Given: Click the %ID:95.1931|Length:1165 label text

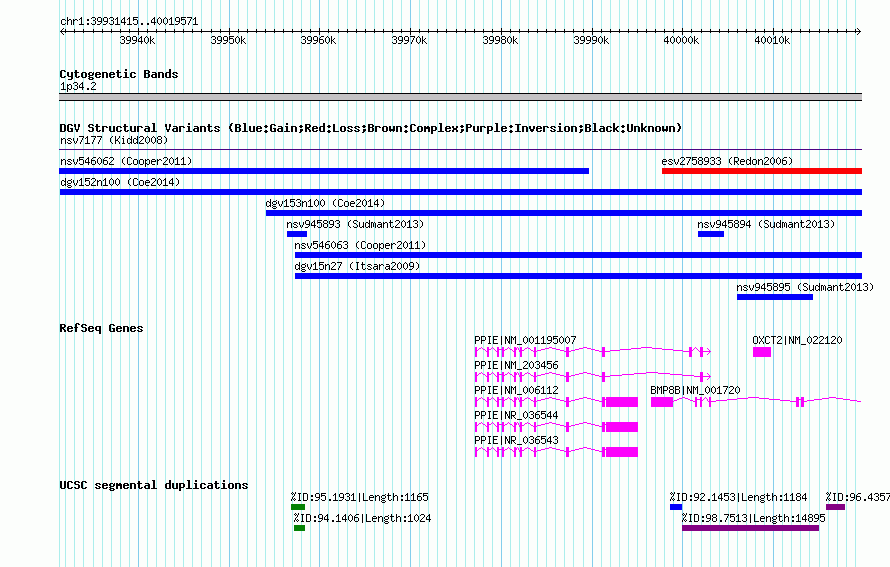Looking at the screenshot, I should coord(360,497).
